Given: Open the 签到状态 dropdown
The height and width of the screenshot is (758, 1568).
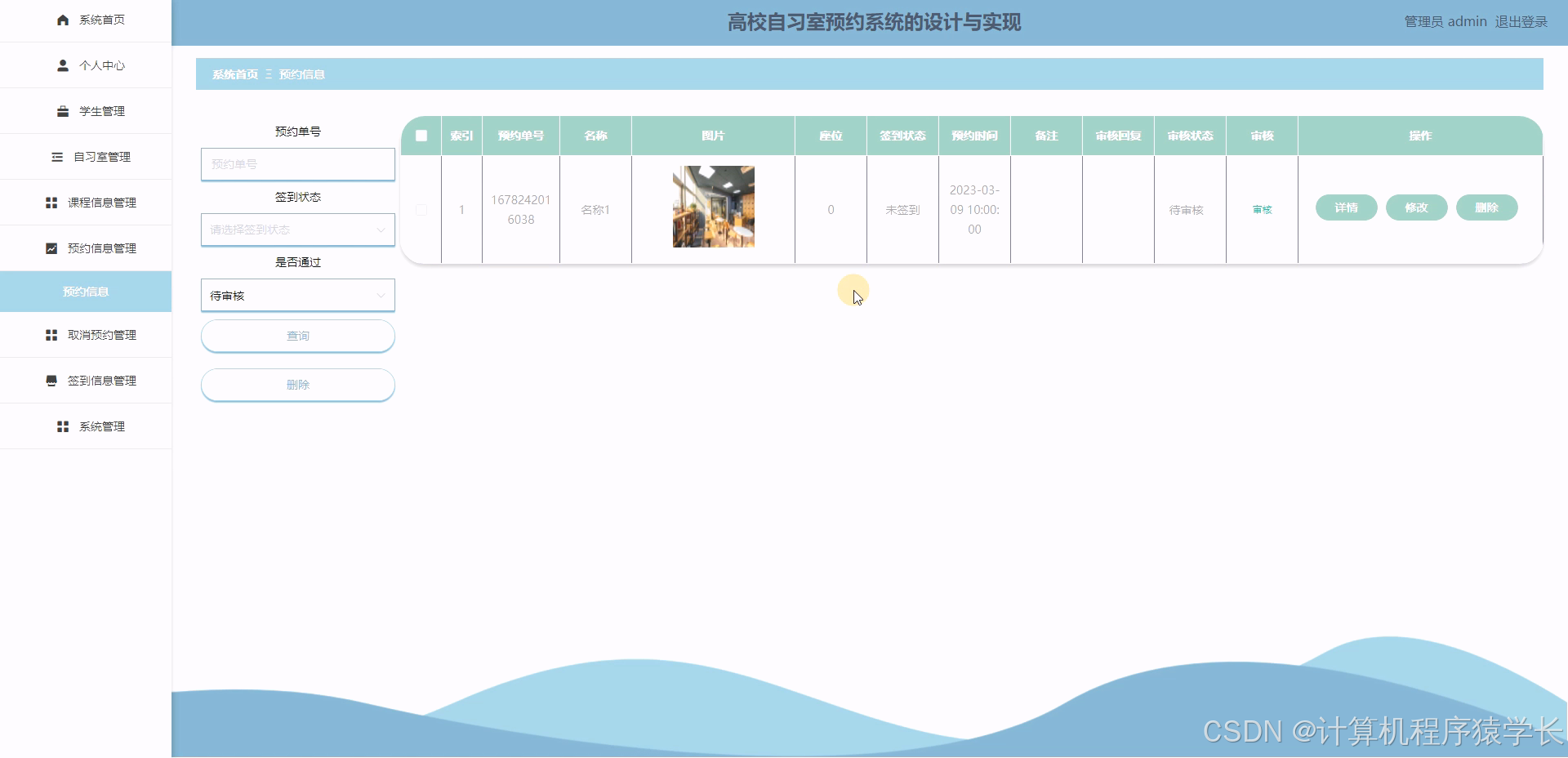Looking at the screenshot, I should coord(298,230).
